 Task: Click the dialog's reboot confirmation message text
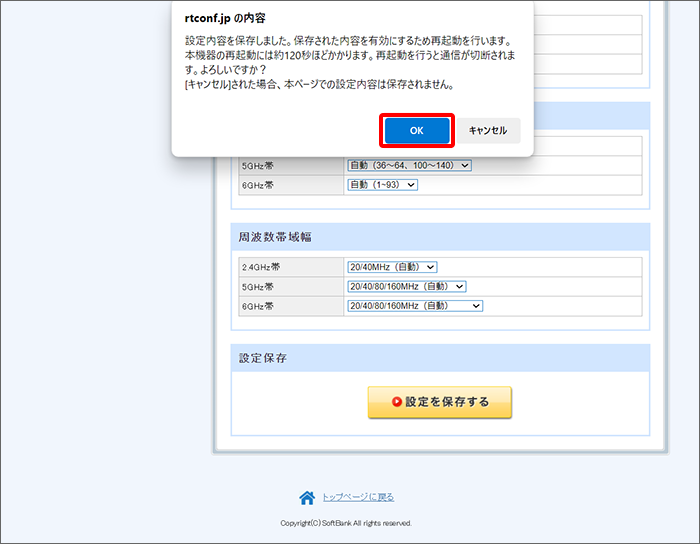coord(350,62)
